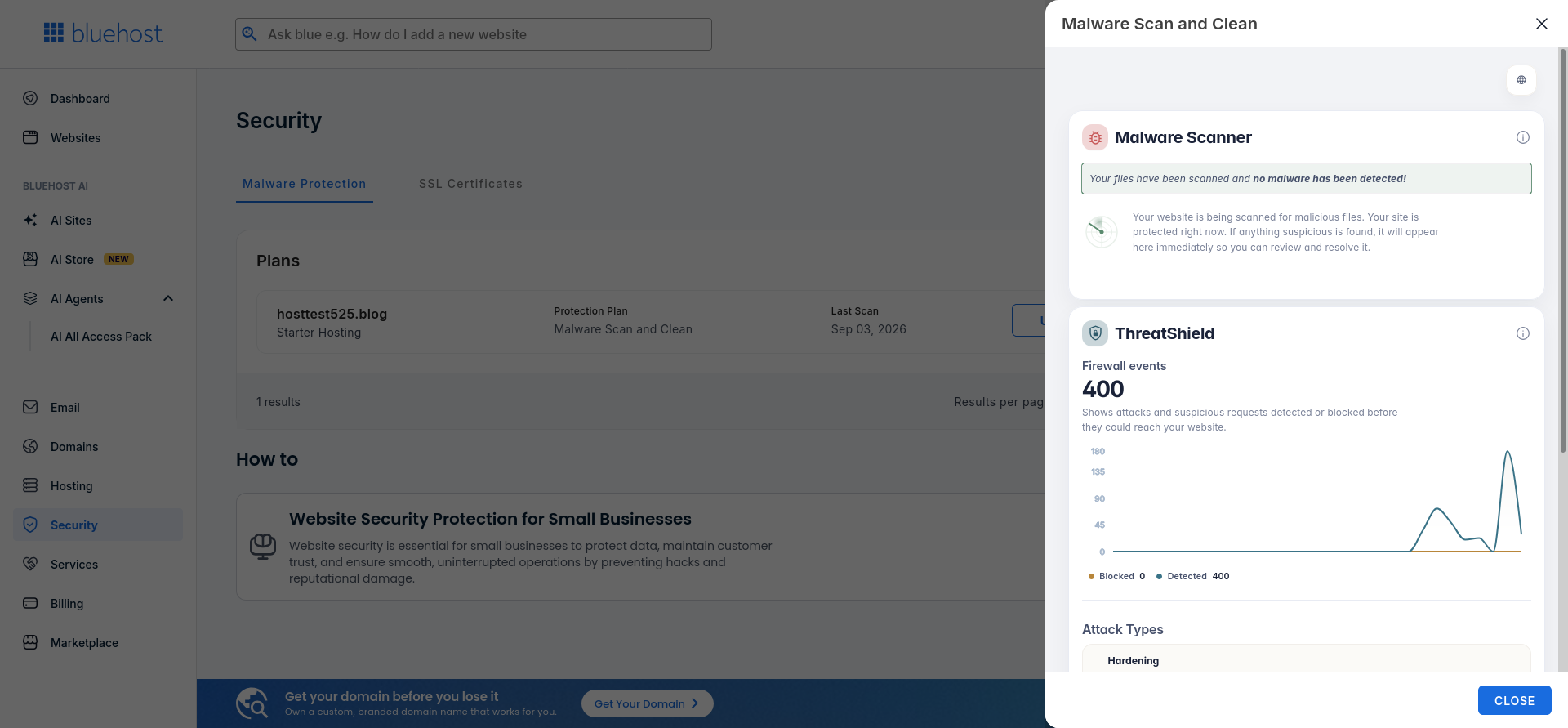
Task: Open ThreatShield info icon
Action: pos(1523,333)
